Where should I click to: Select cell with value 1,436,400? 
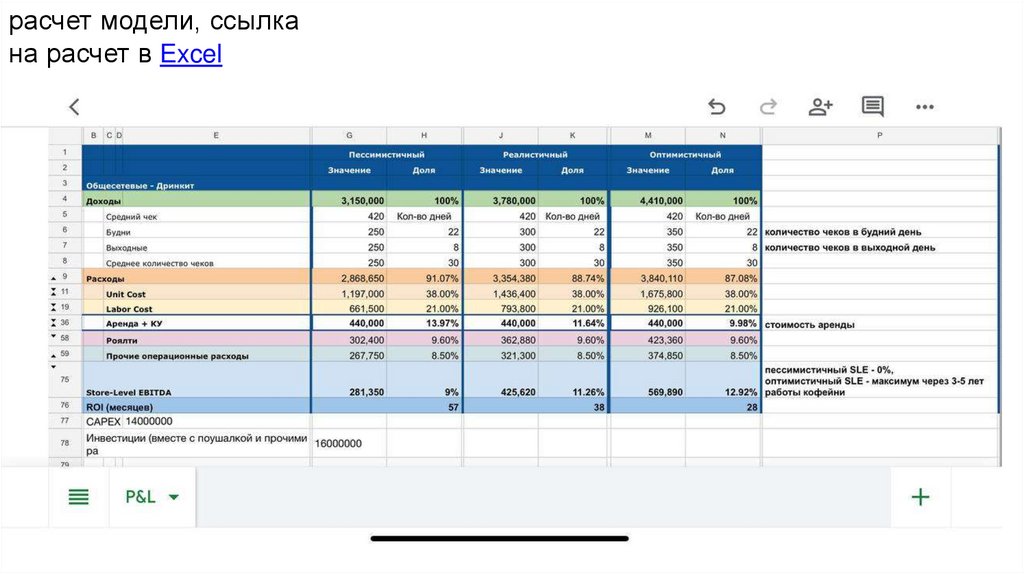pos(501,293)
